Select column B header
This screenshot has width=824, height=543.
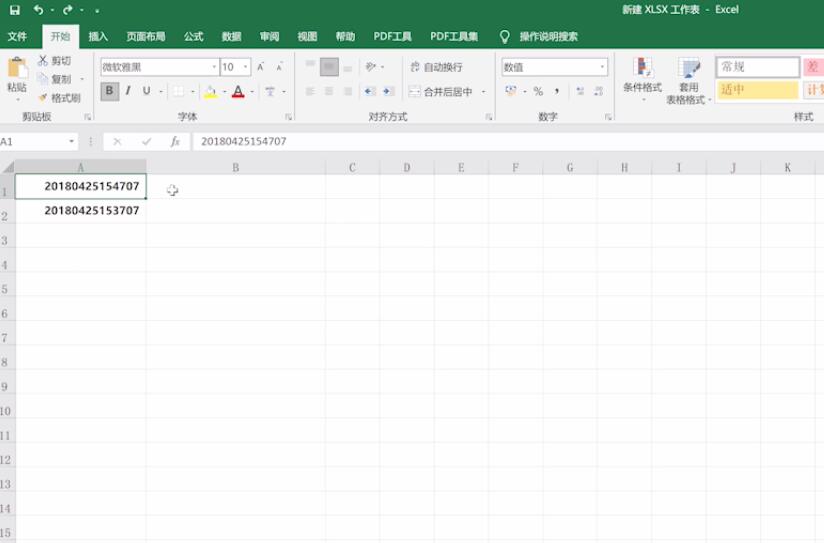[235, 168]
